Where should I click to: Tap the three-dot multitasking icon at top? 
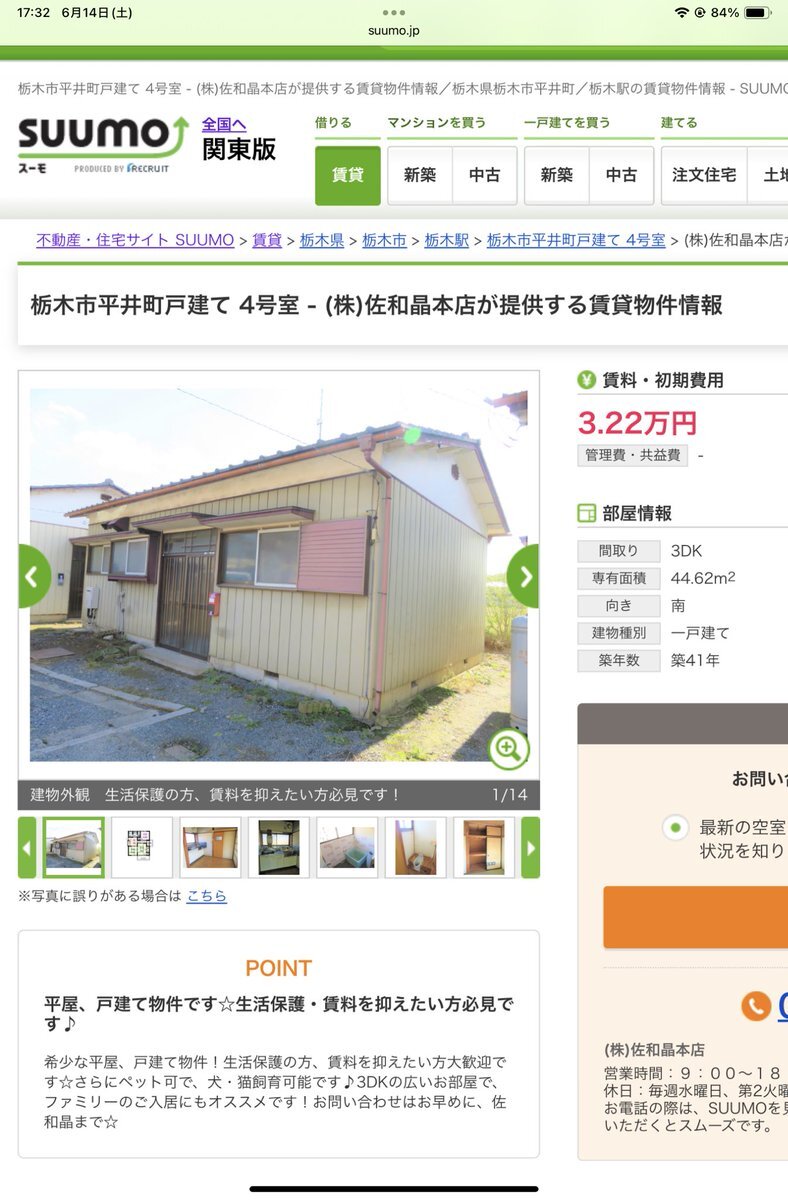pos(394,13)
